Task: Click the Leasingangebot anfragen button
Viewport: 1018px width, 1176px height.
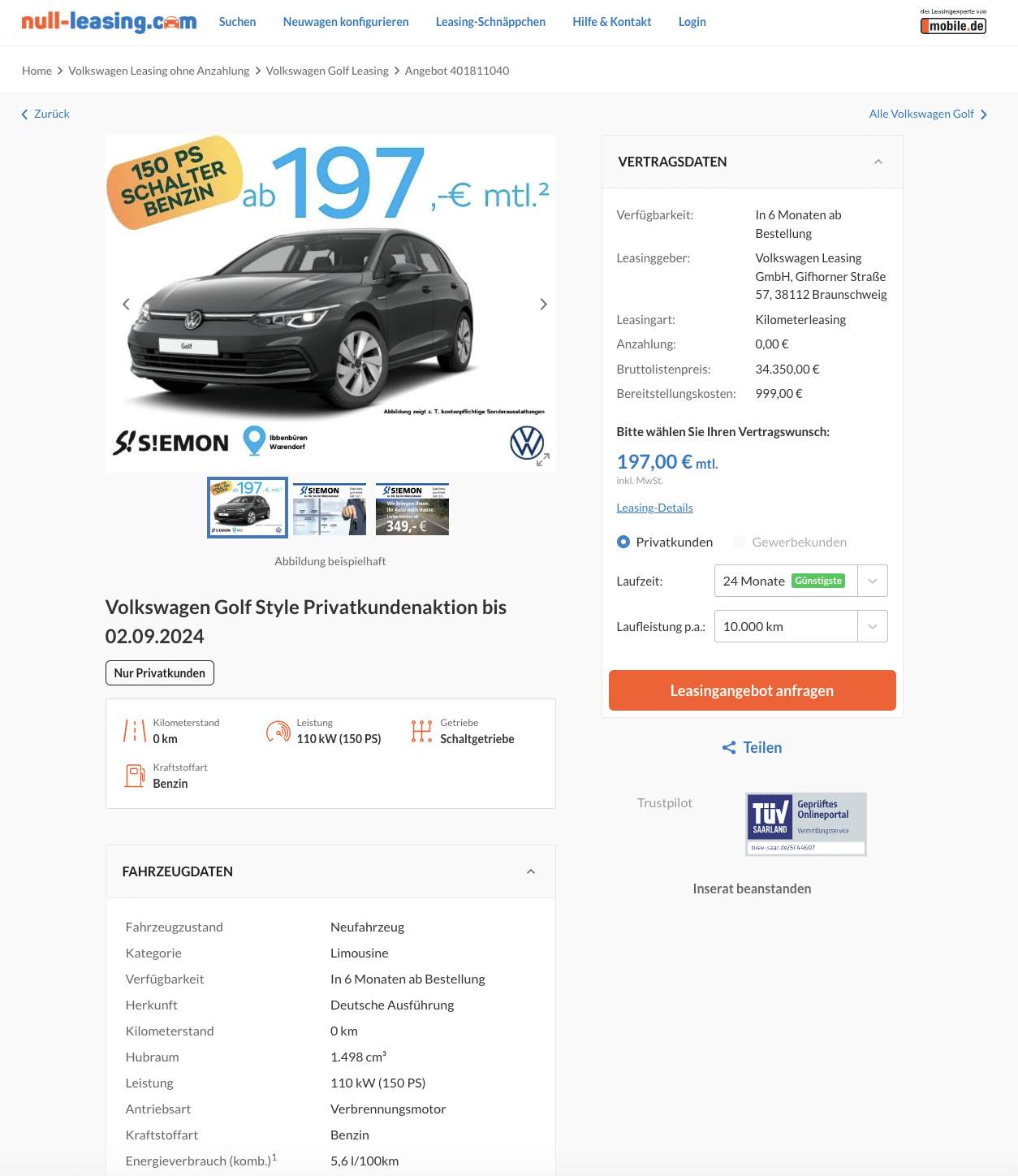Action: [753, 690]
